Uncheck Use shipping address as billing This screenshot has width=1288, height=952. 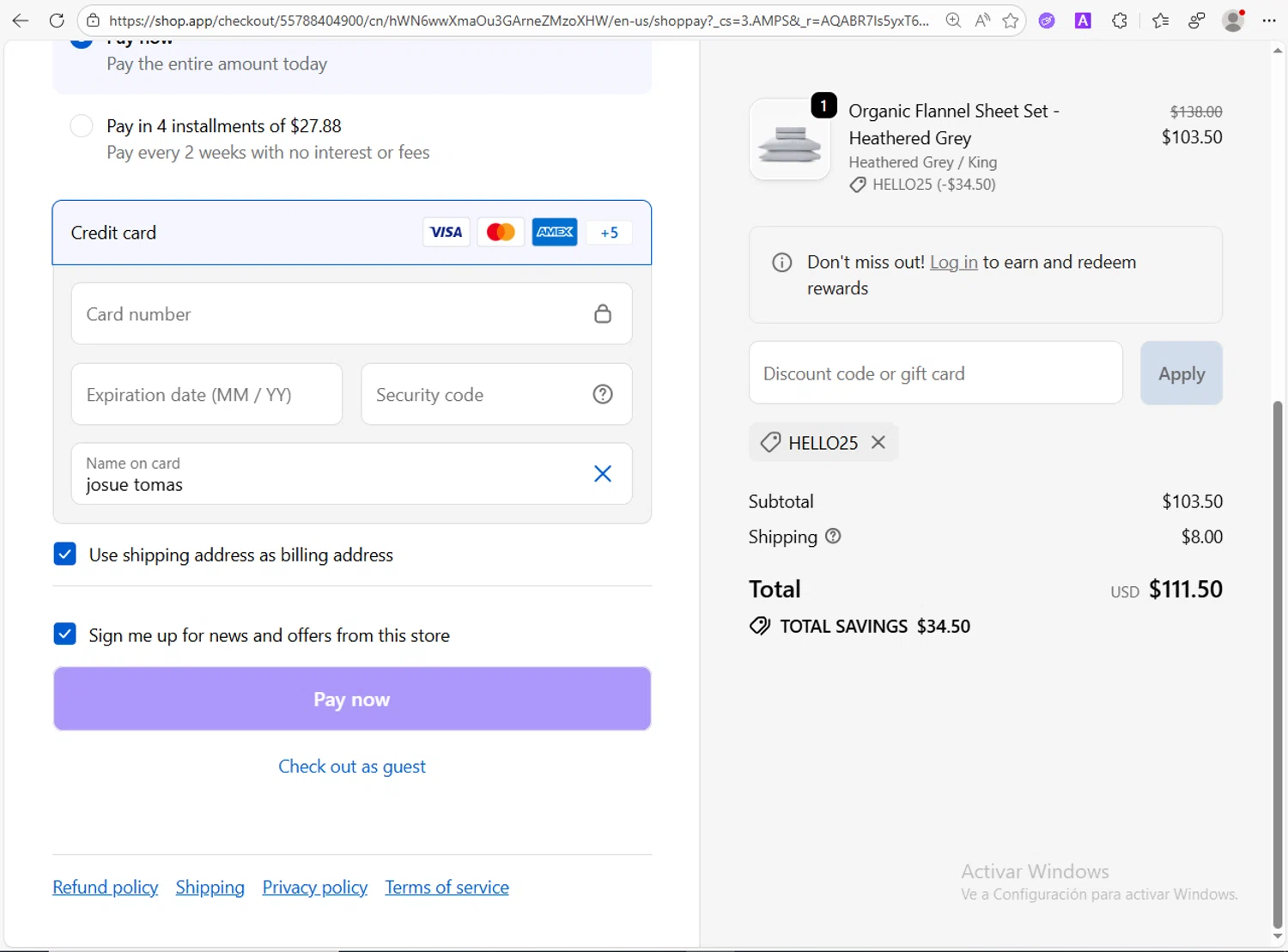[65, 555]
